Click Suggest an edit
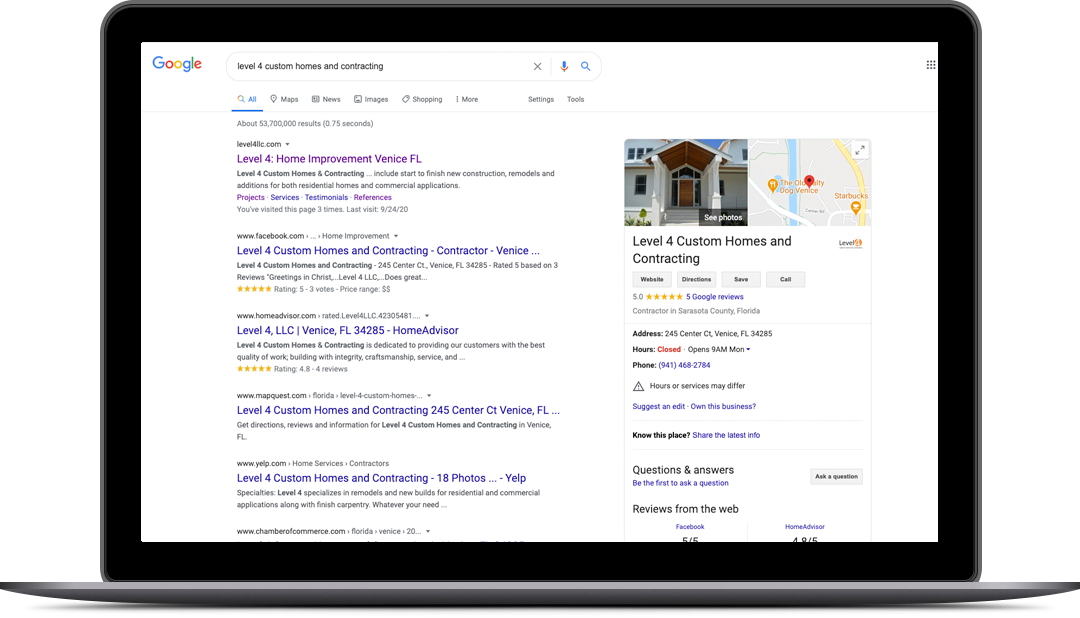 coord(658,406)
